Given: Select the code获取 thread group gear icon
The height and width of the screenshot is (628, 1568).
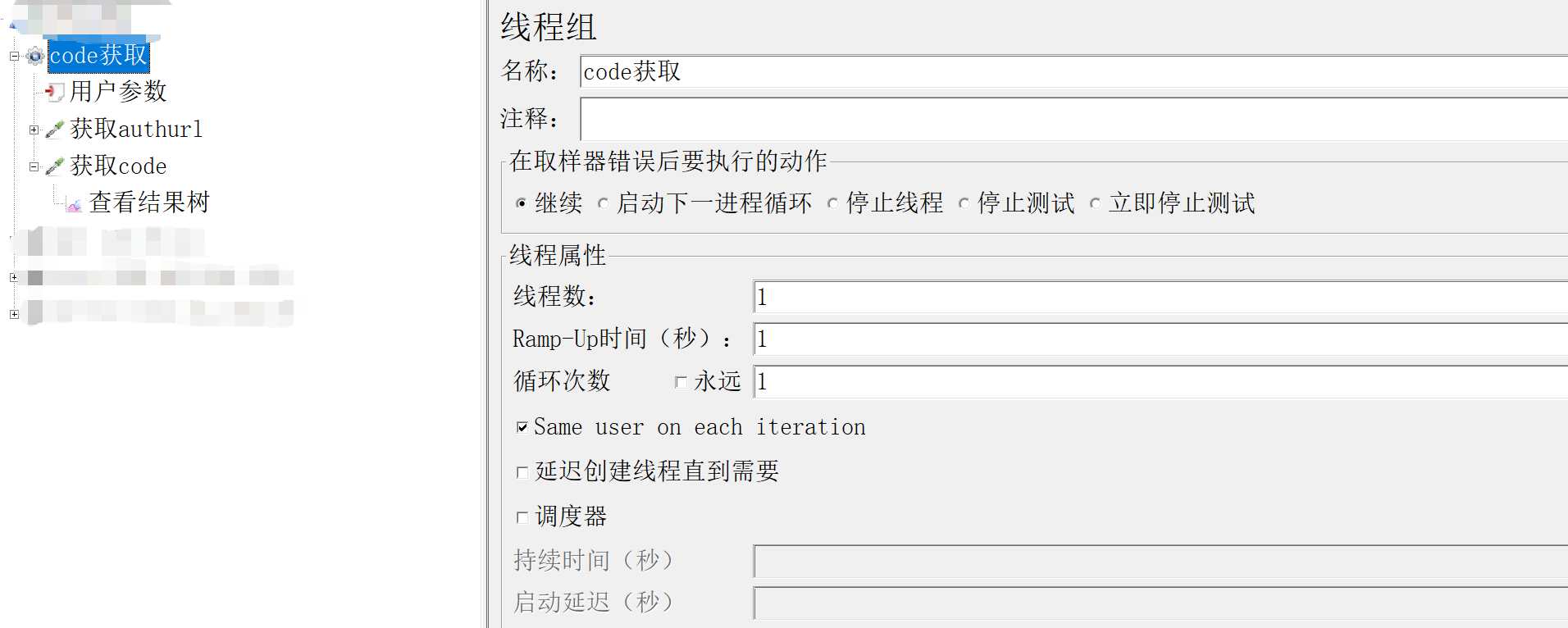Looking at the screenshot, I should click(34, 56).
